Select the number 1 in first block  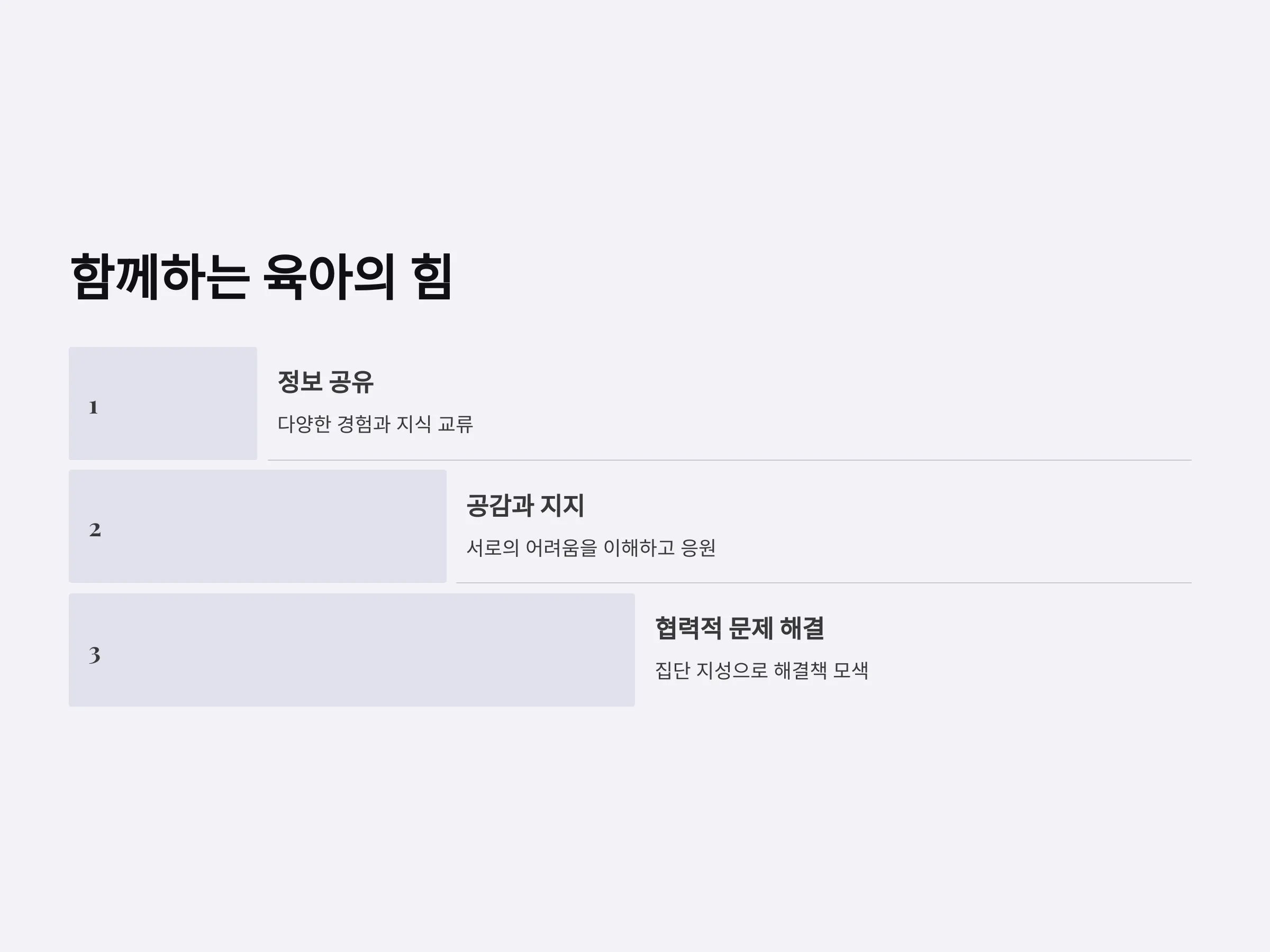point(94,407)
